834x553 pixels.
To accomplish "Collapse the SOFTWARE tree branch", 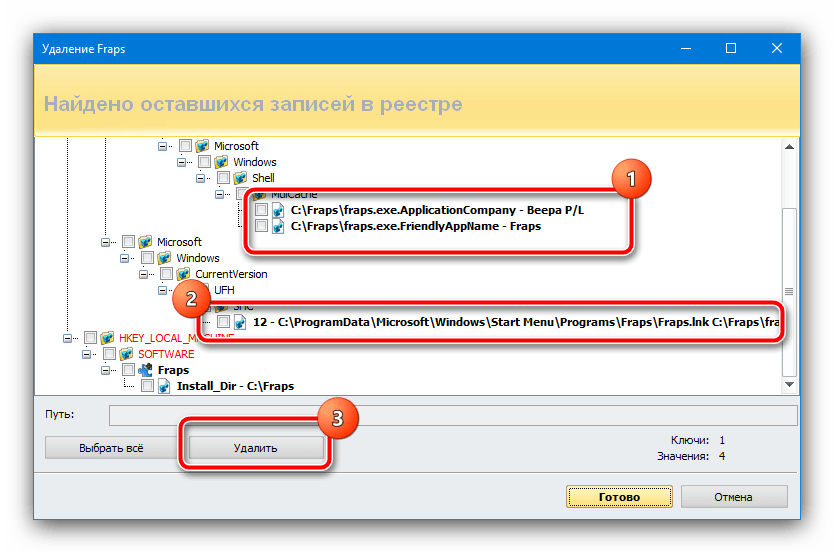I will click(86, 354).
